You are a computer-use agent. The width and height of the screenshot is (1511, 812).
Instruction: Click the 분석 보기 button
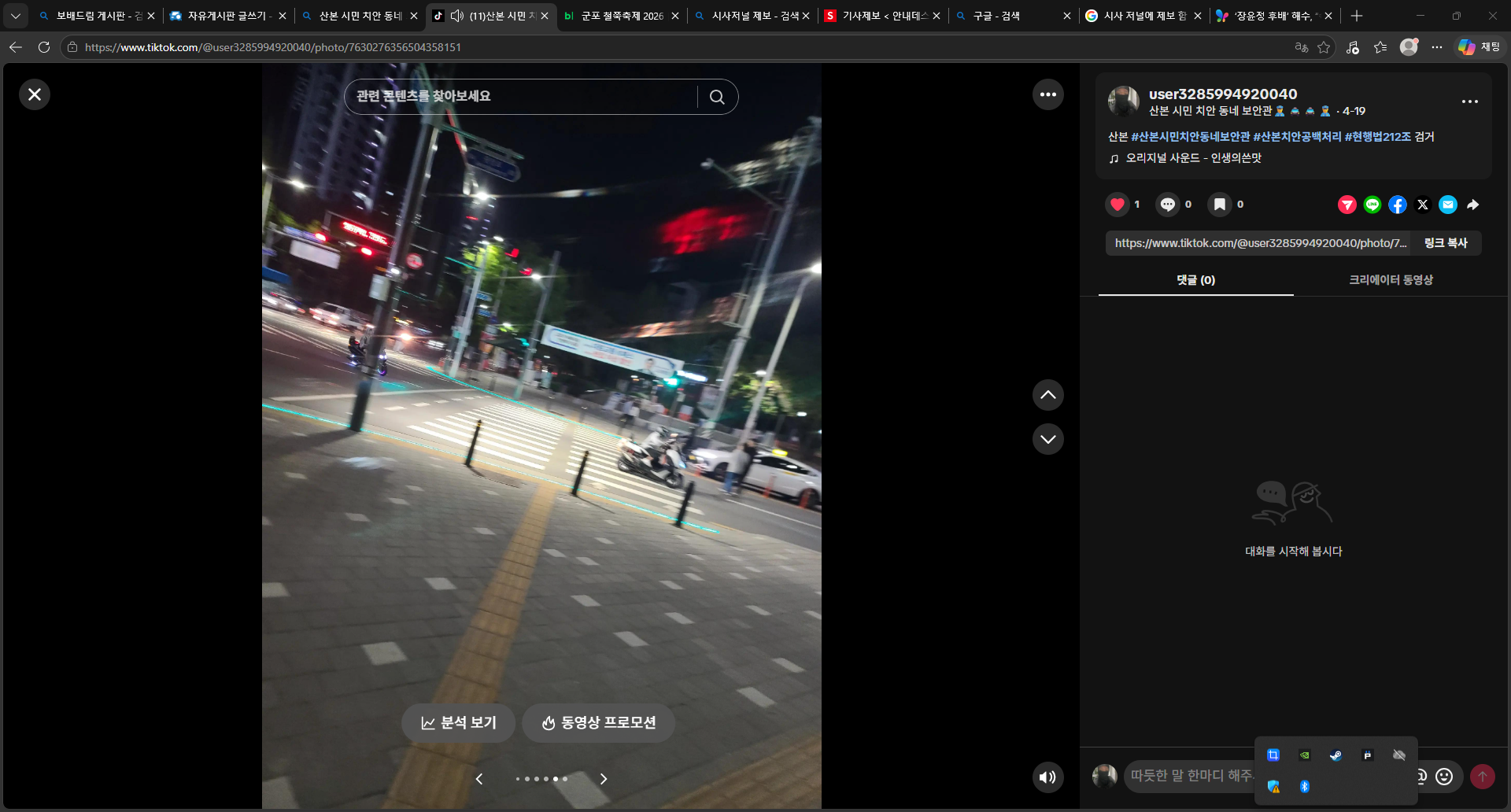pyautogui.click(x=459, y=722)
